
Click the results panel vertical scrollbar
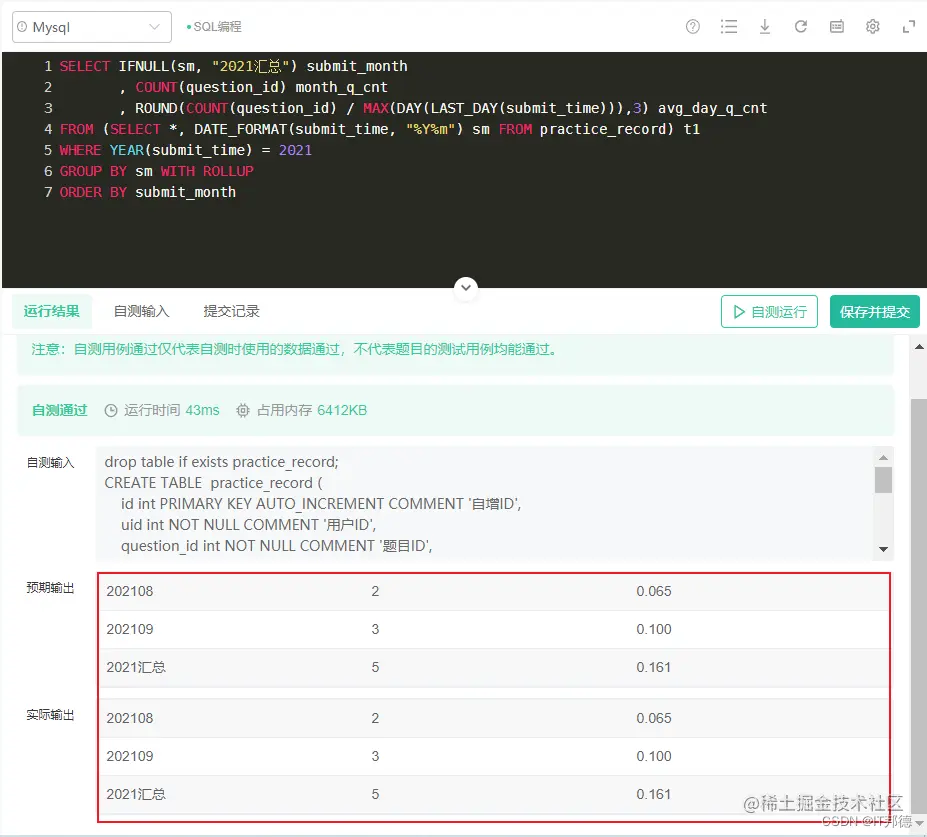point(919,606)
